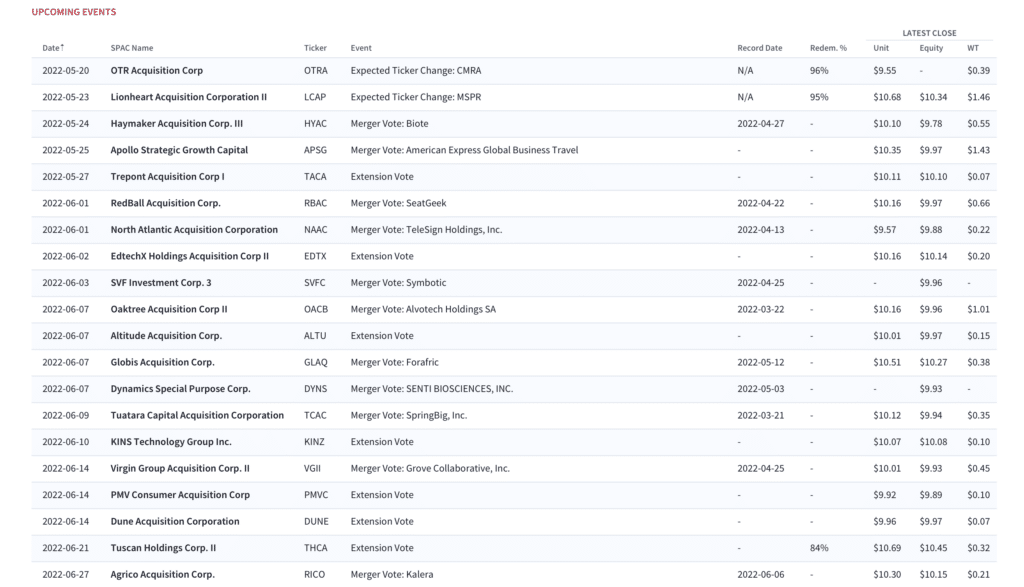Click 'Merger Vote: TeleSign Holdings, Inc.' event

[x=426, y=230]
